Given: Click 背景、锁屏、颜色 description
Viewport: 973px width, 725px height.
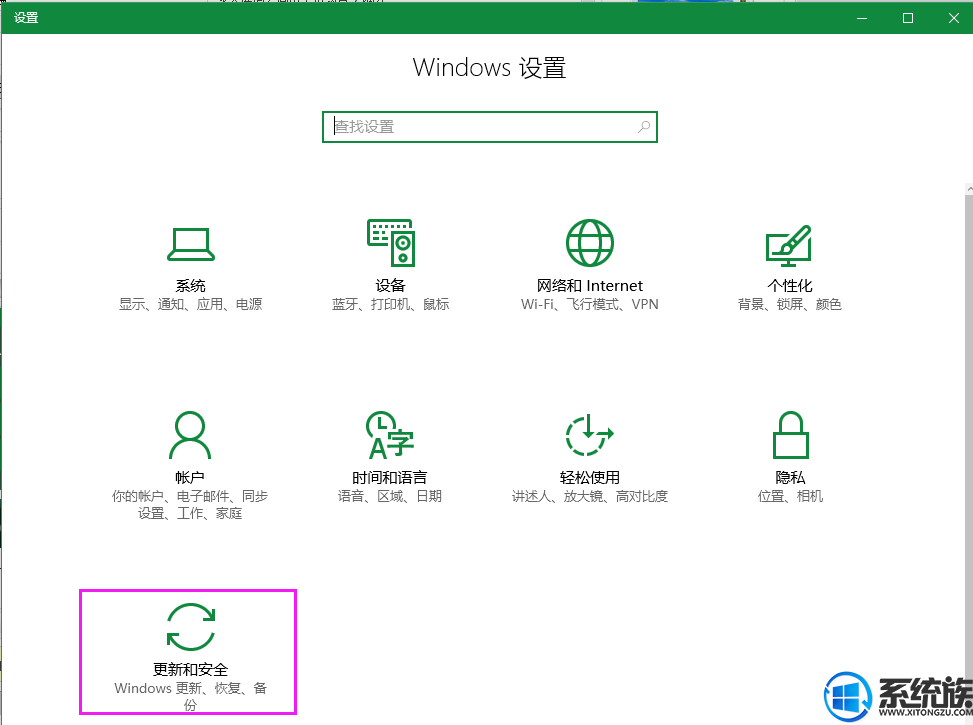Looking at the screenshot, I should point(789,304).
